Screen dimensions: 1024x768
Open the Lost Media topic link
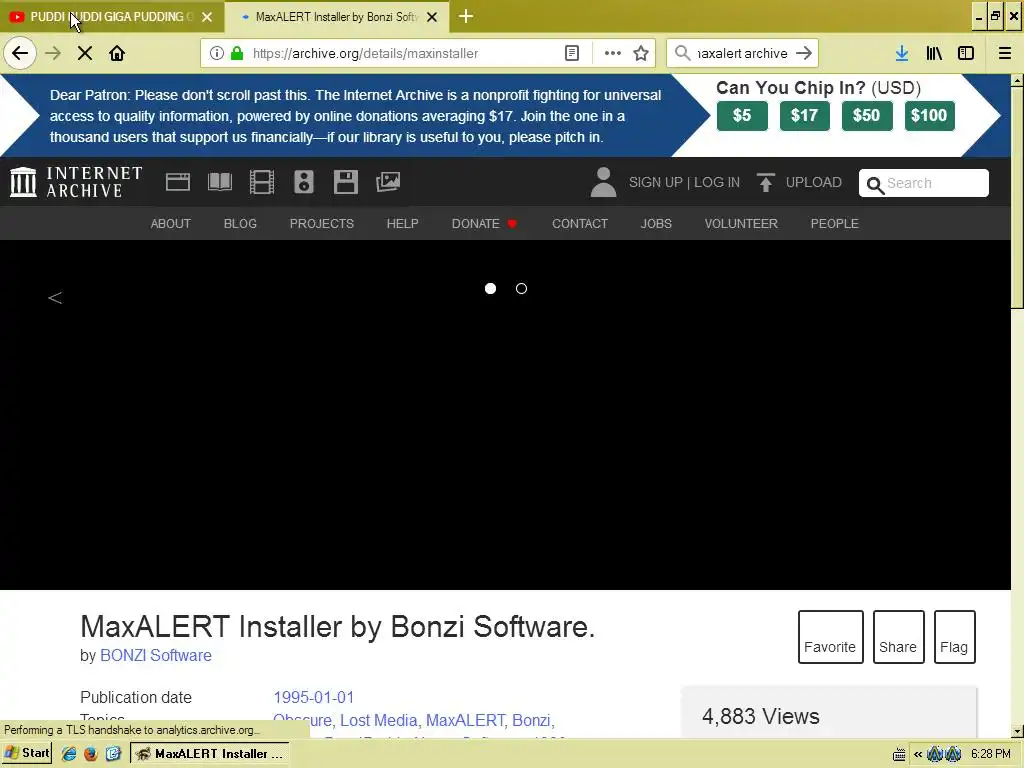click(x=379, y=720)
